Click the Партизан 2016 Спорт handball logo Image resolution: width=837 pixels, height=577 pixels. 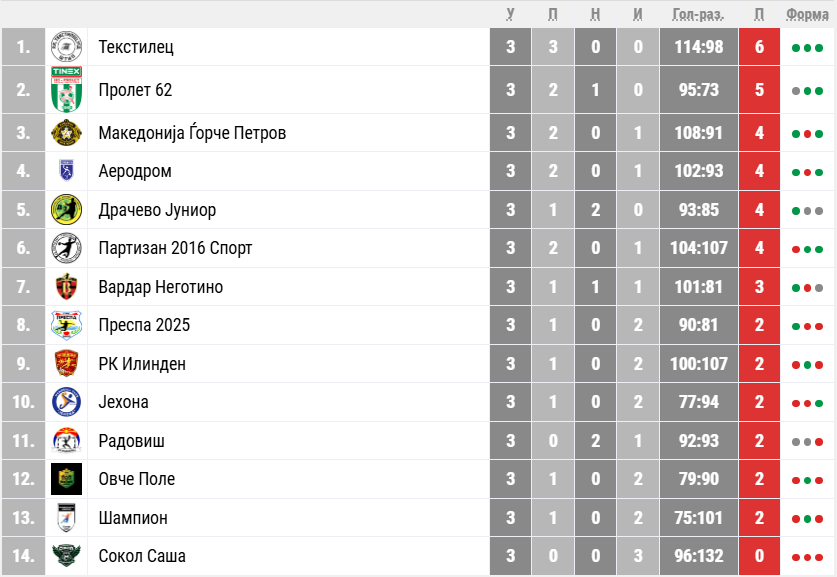(66, 248)
